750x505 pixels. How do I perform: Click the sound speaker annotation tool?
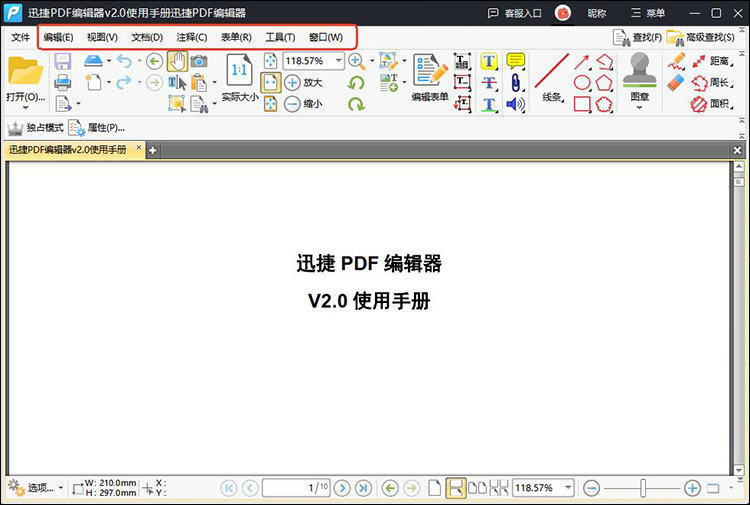click(x=515, y=104)
